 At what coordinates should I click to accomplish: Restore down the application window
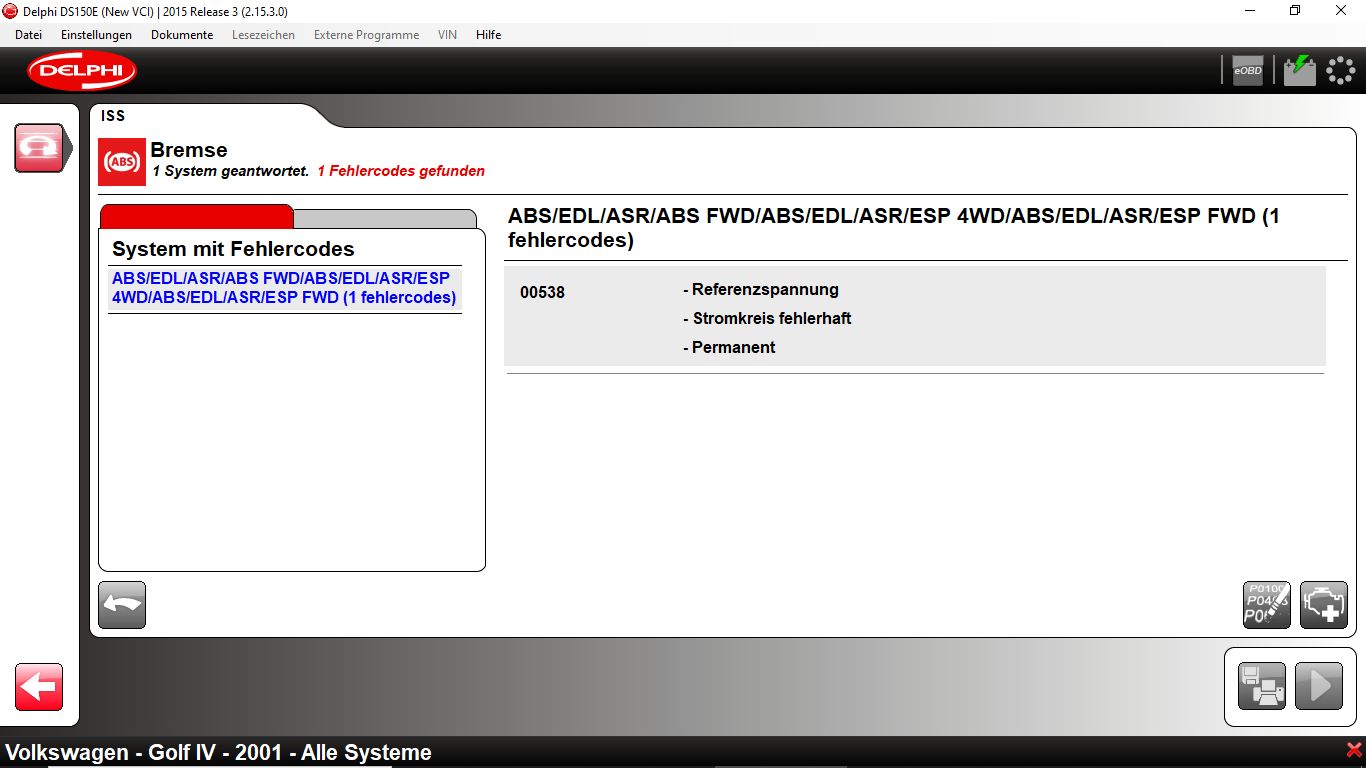1295,10
